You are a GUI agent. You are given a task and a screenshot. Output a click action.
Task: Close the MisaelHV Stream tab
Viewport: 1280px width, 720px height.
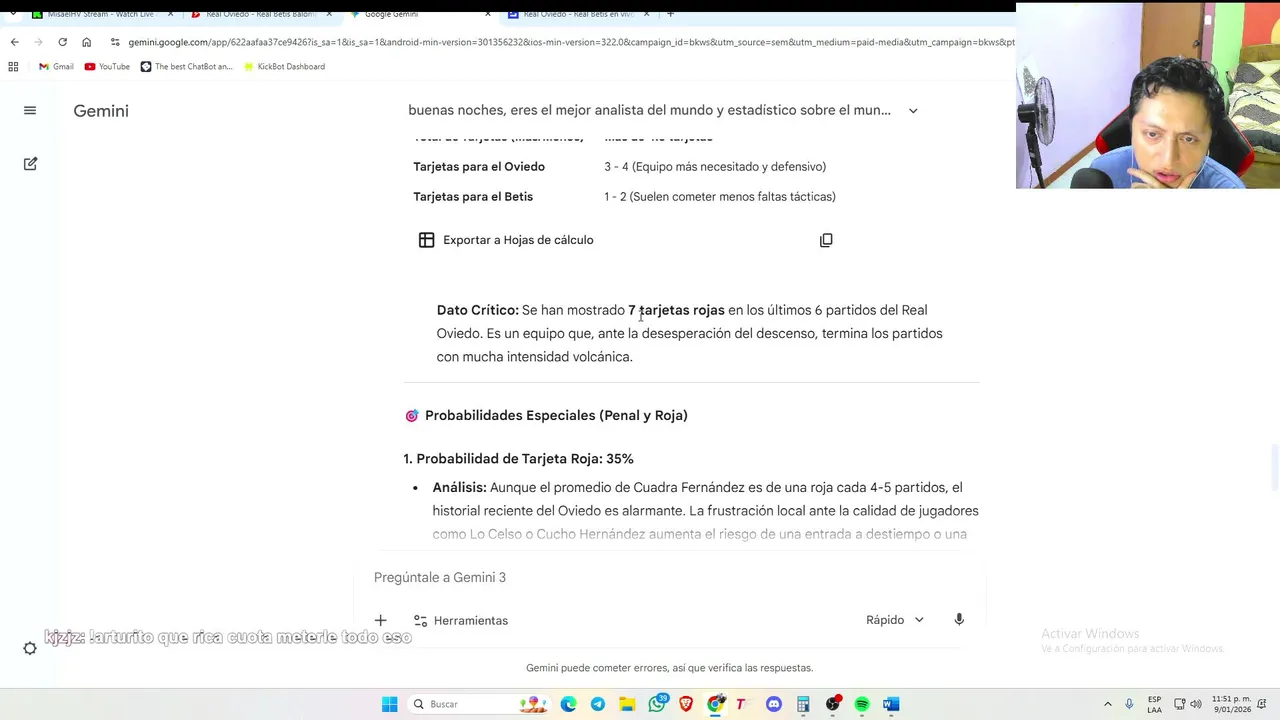coord(170,14)
